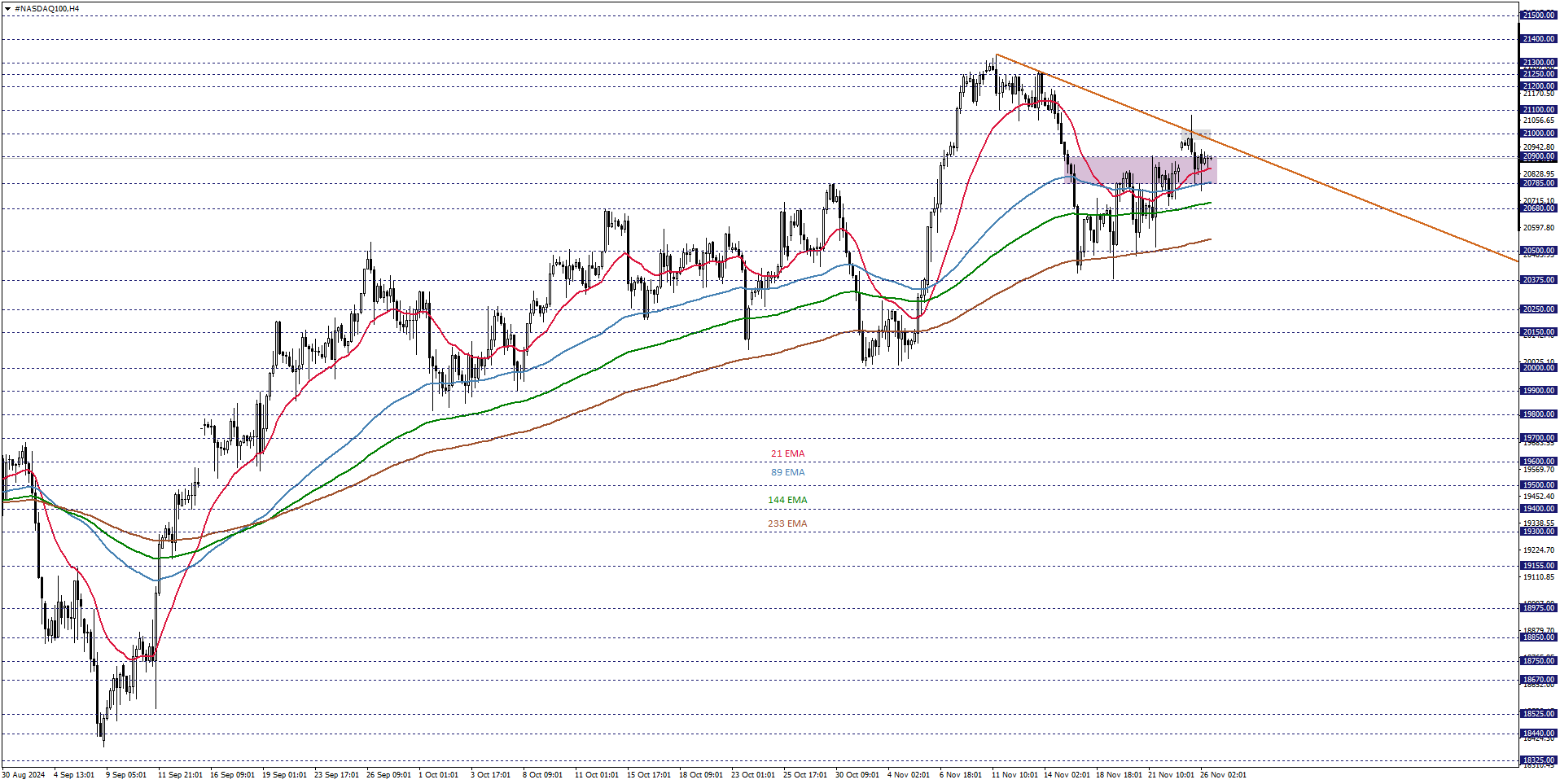Click the 19500.00 price level label
1560x784 pixels.
pos(1538,485)
